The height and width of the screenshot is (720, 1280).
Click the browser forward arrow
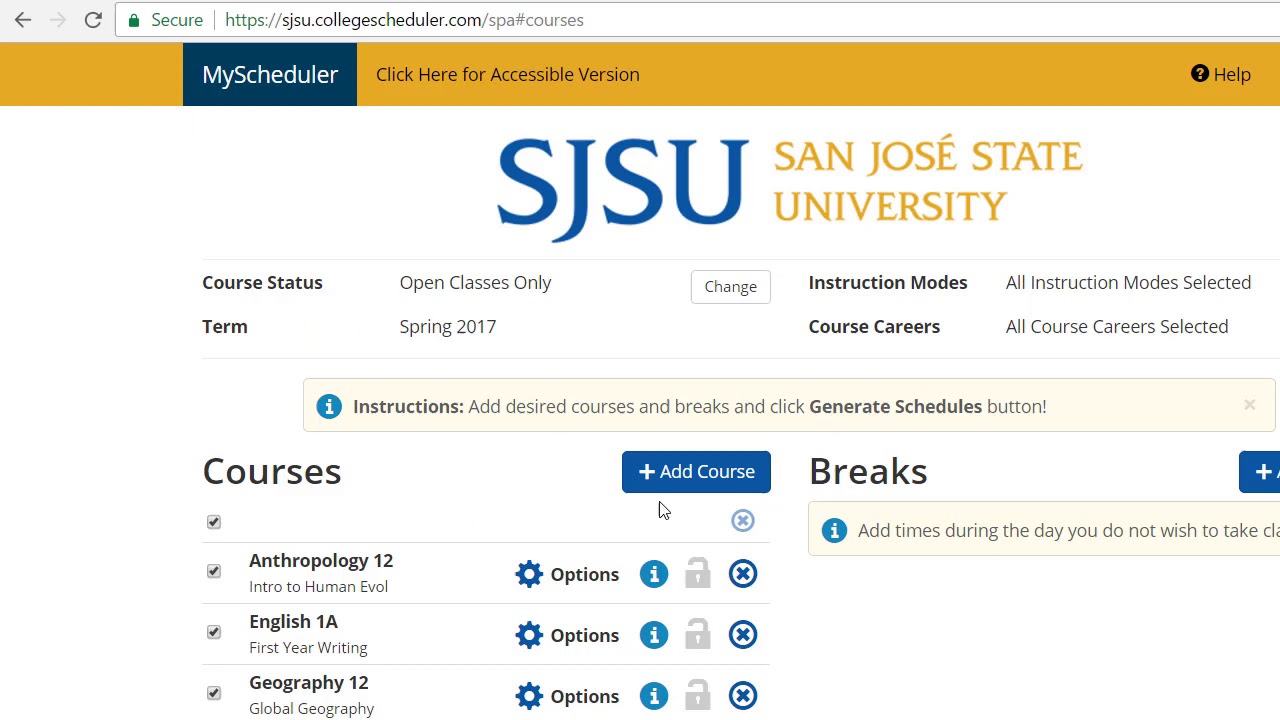click(58, 20)
